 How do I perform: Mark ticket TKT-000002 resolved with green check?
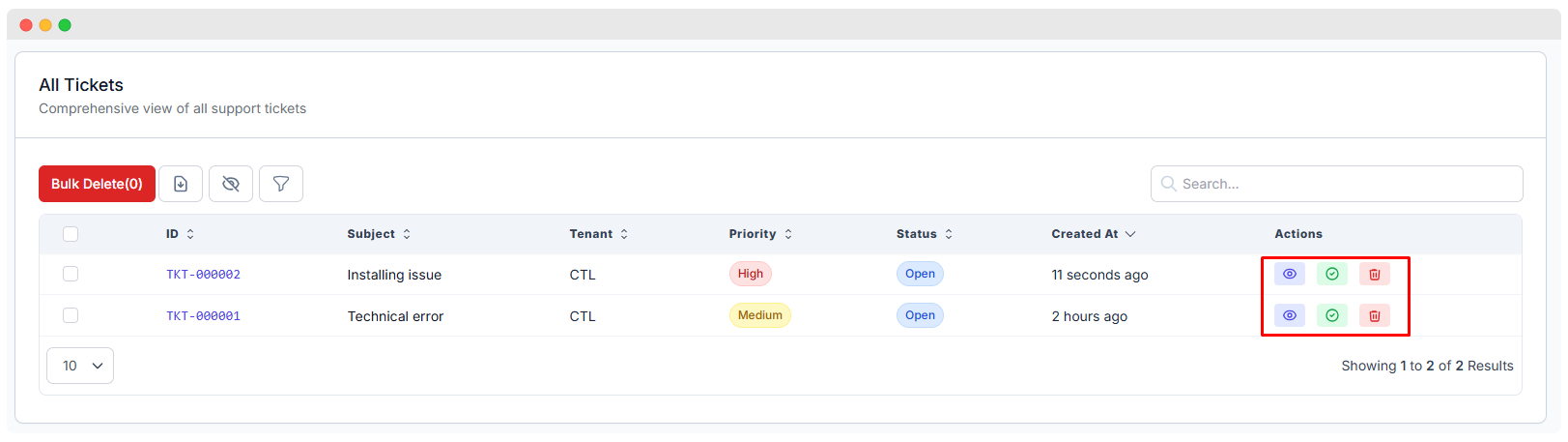coord(1331,275)
